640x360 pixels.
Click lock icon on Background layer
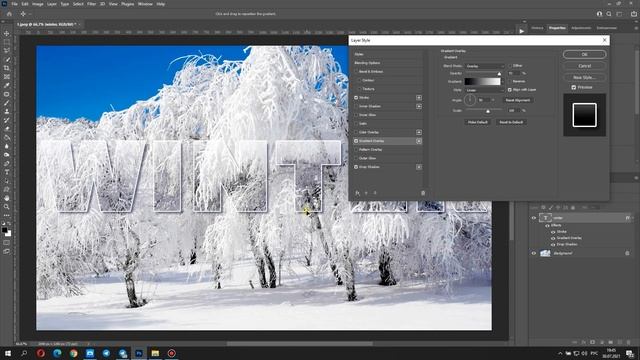point(627,253)
